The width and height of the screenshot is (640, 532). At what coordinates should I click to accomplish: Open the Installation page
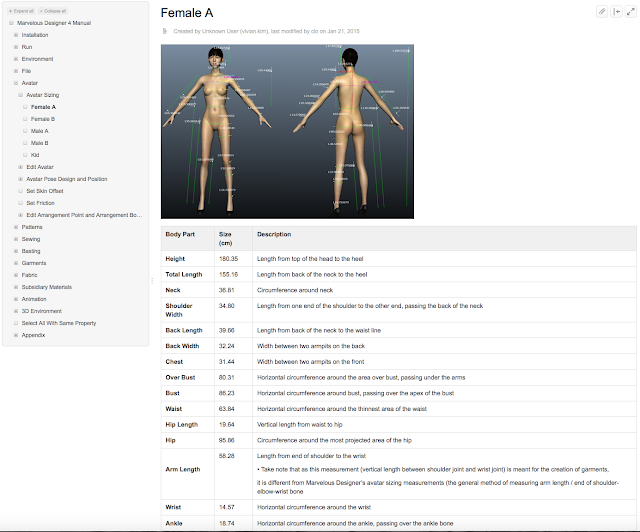35,35
